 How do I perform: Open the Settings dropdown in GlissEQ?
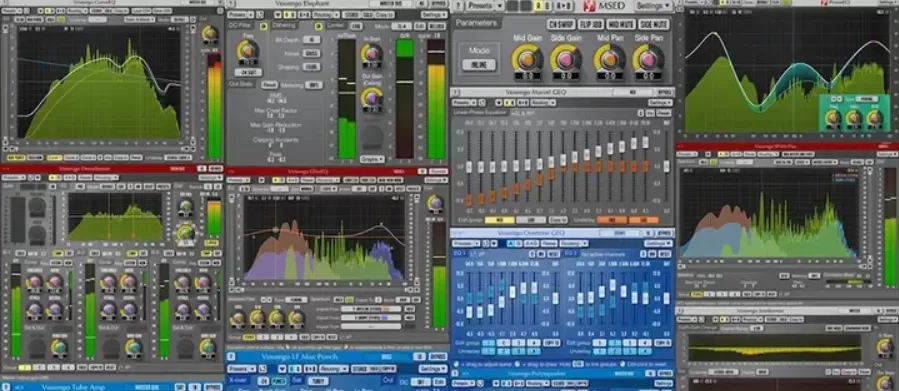point(436,180)
